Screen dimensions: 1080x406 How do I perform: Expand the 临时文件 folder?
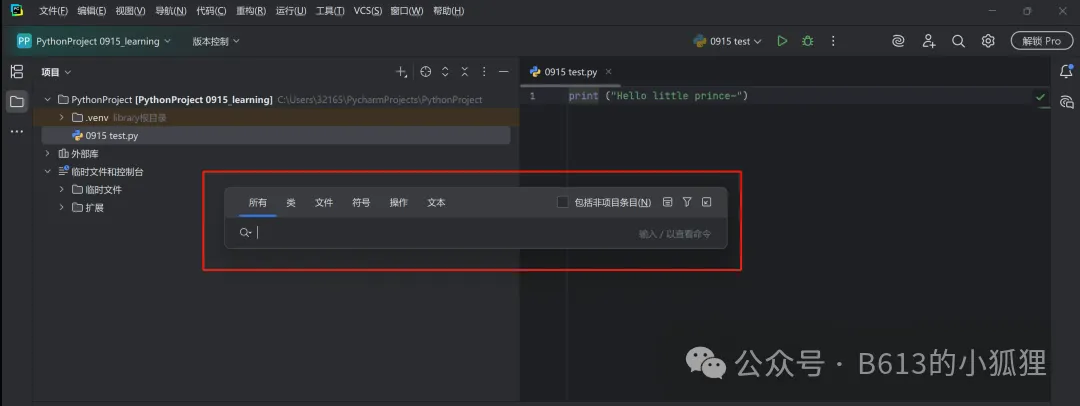61,190
